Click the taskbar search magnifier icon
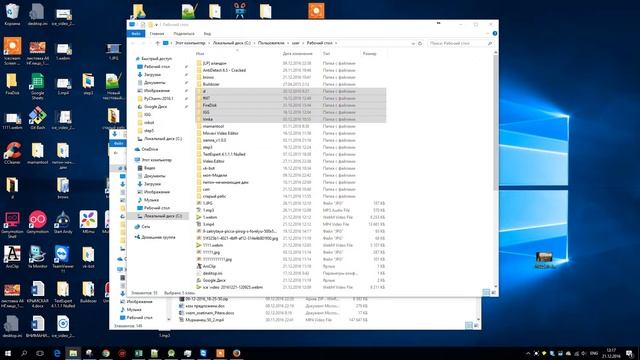 [x=24, y=353]
